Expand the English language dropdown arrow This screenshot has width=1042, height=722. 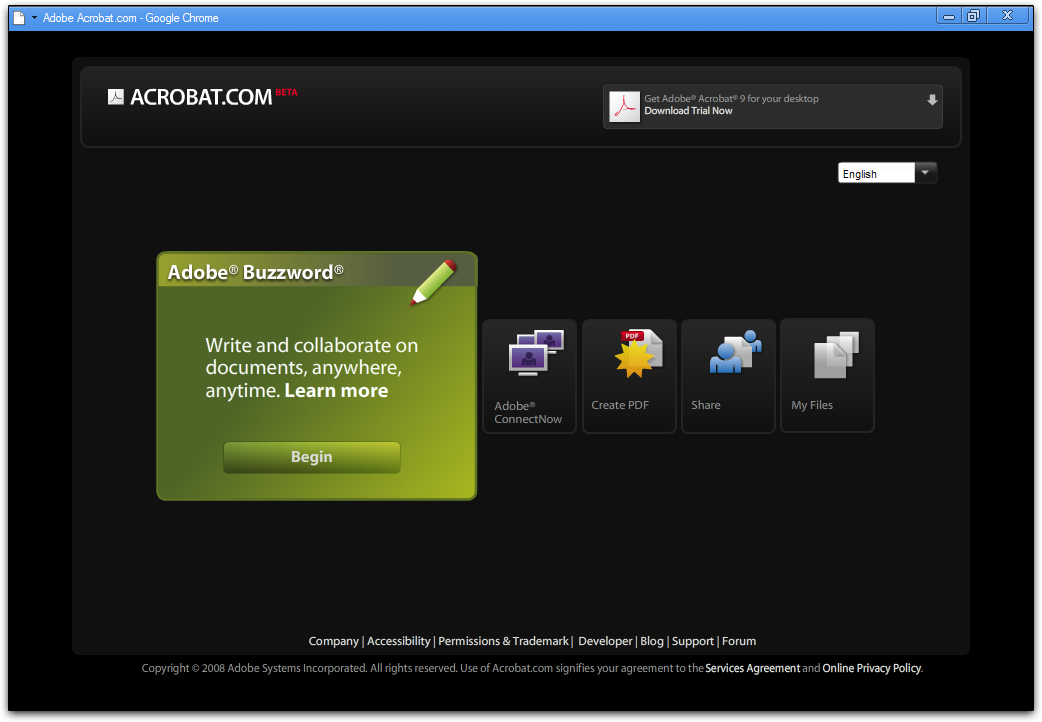point(926,173)
